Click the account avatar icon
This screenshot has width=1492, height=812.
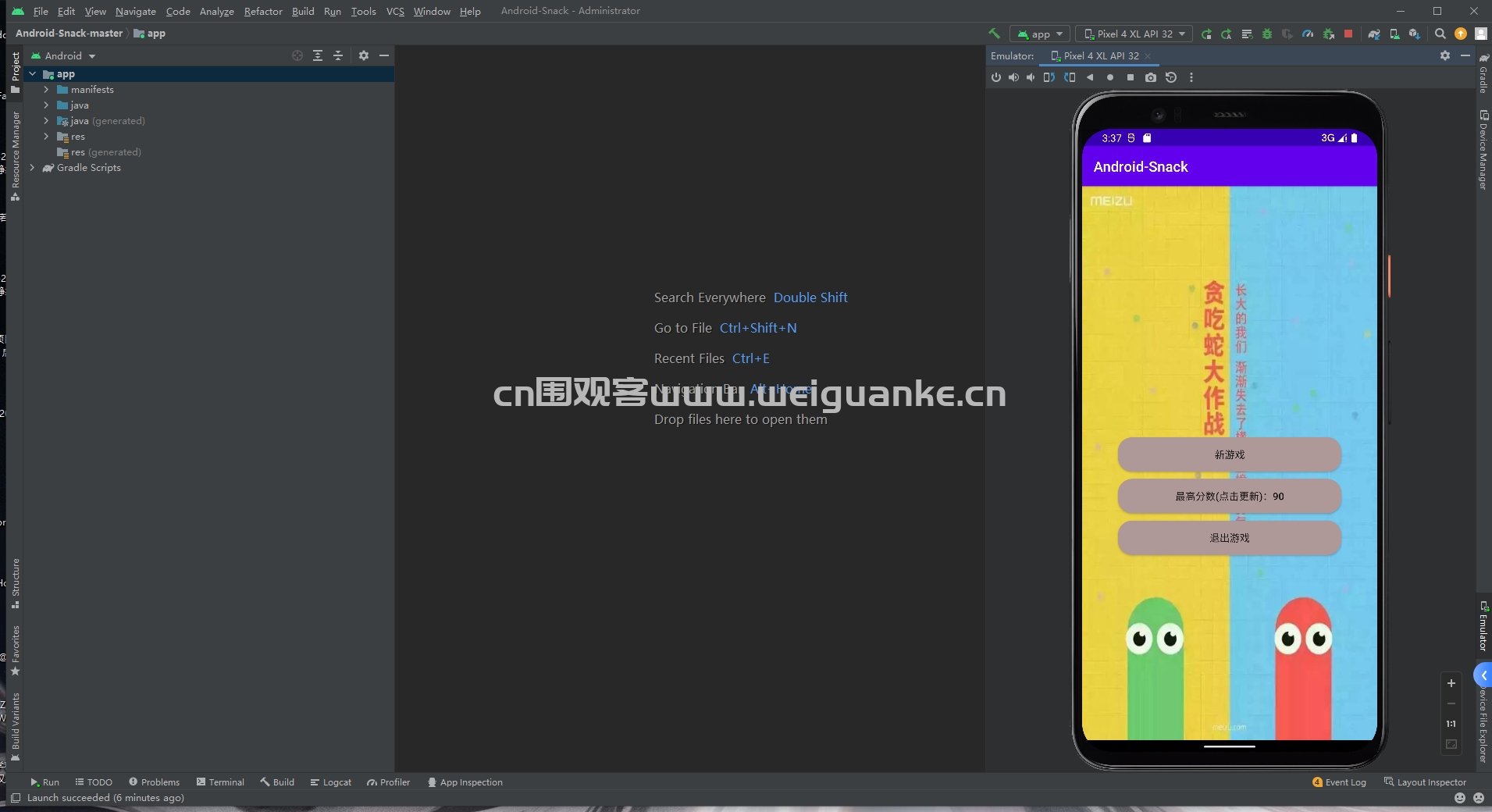[x=1481, y=34]
